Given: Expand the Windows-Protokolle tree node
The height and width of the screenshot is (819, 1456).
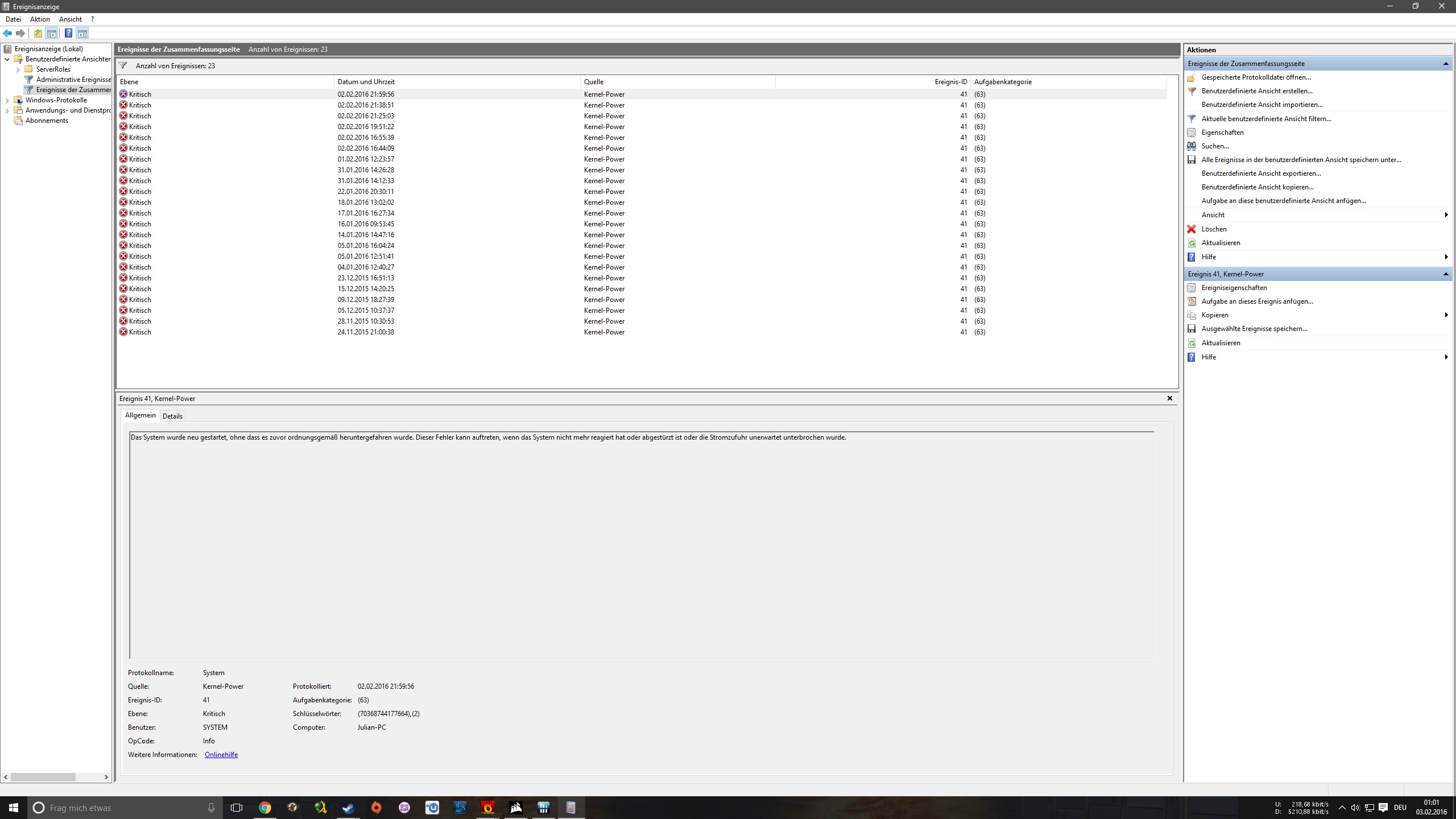Looking at the screenshot, I should [7, 100].
